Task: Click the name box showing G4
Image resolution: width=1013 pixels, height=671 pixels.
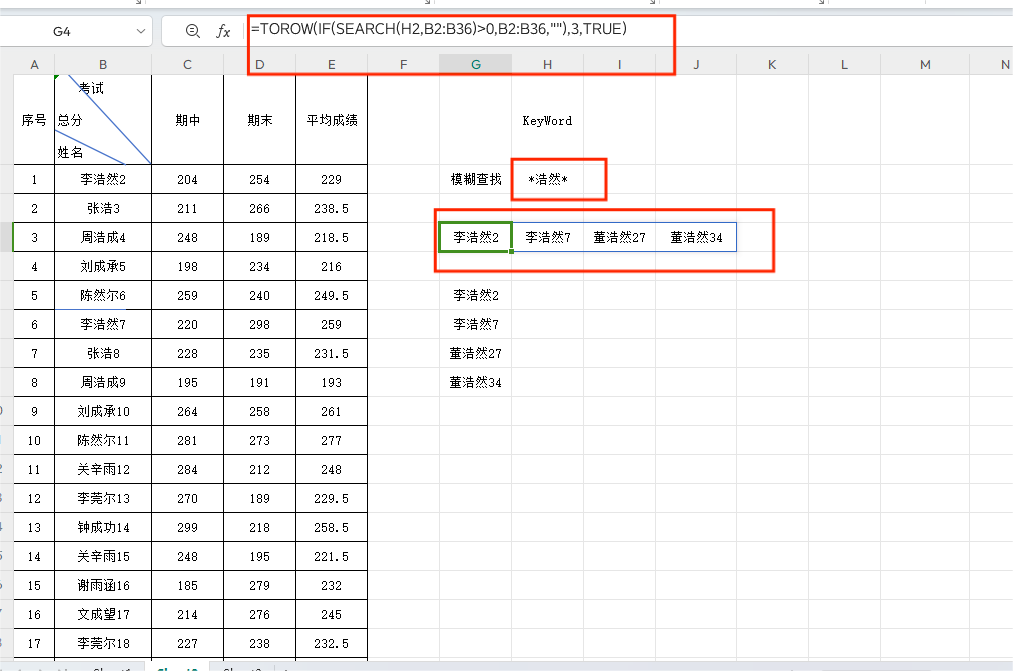Action: (x=62, y=31)
